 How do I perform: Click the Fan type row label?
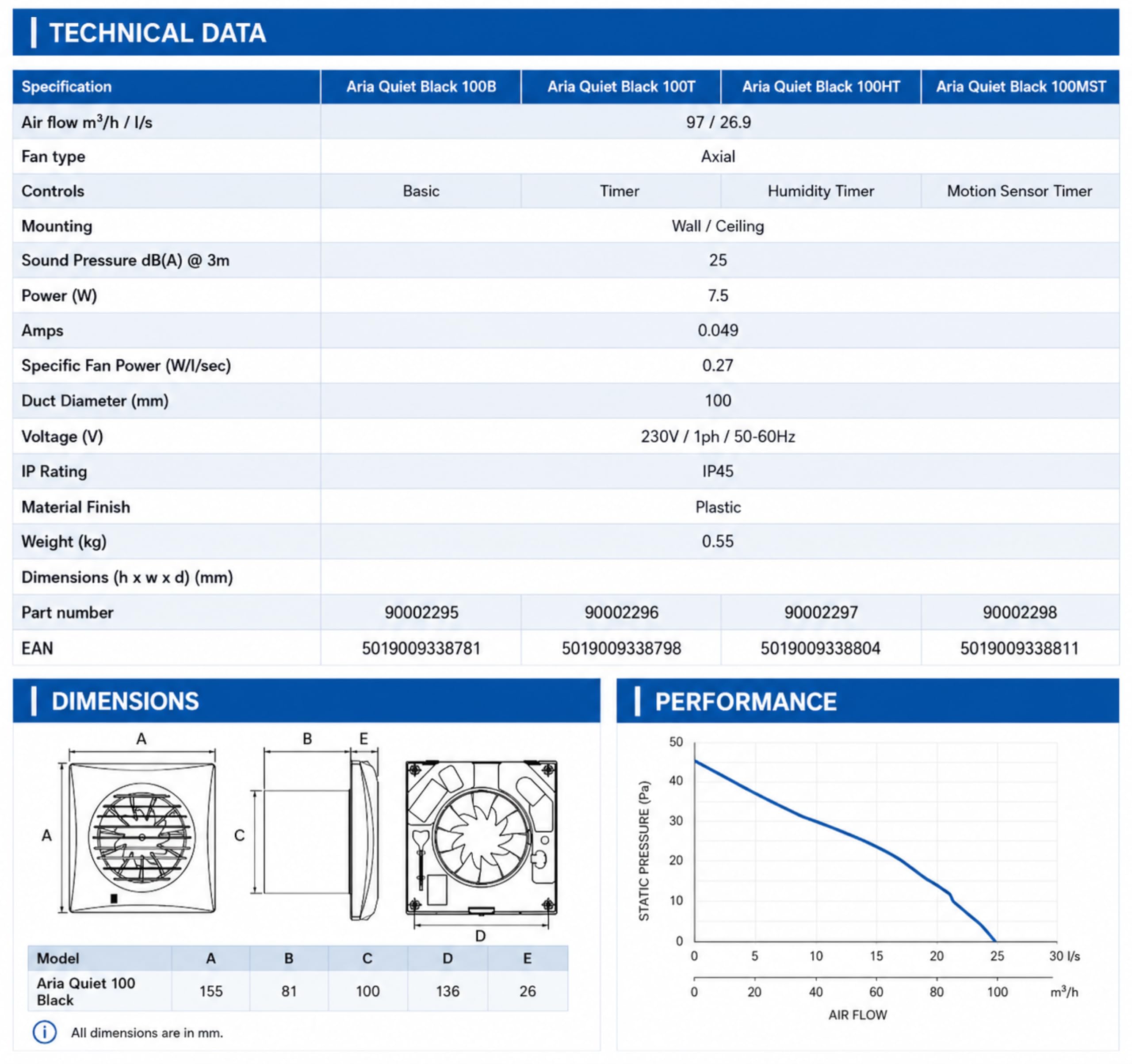click(54, 157)
